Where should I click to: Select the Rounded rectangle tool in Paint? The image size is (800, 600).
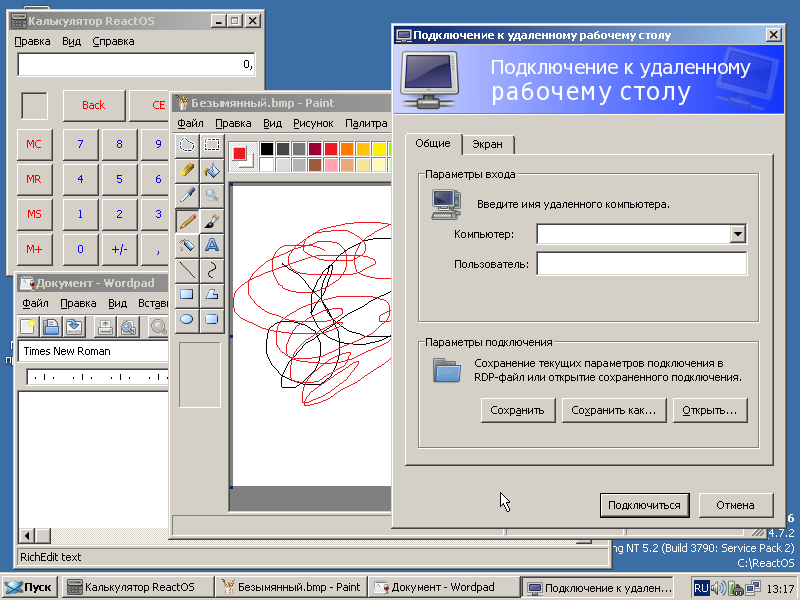pos(212,319)
